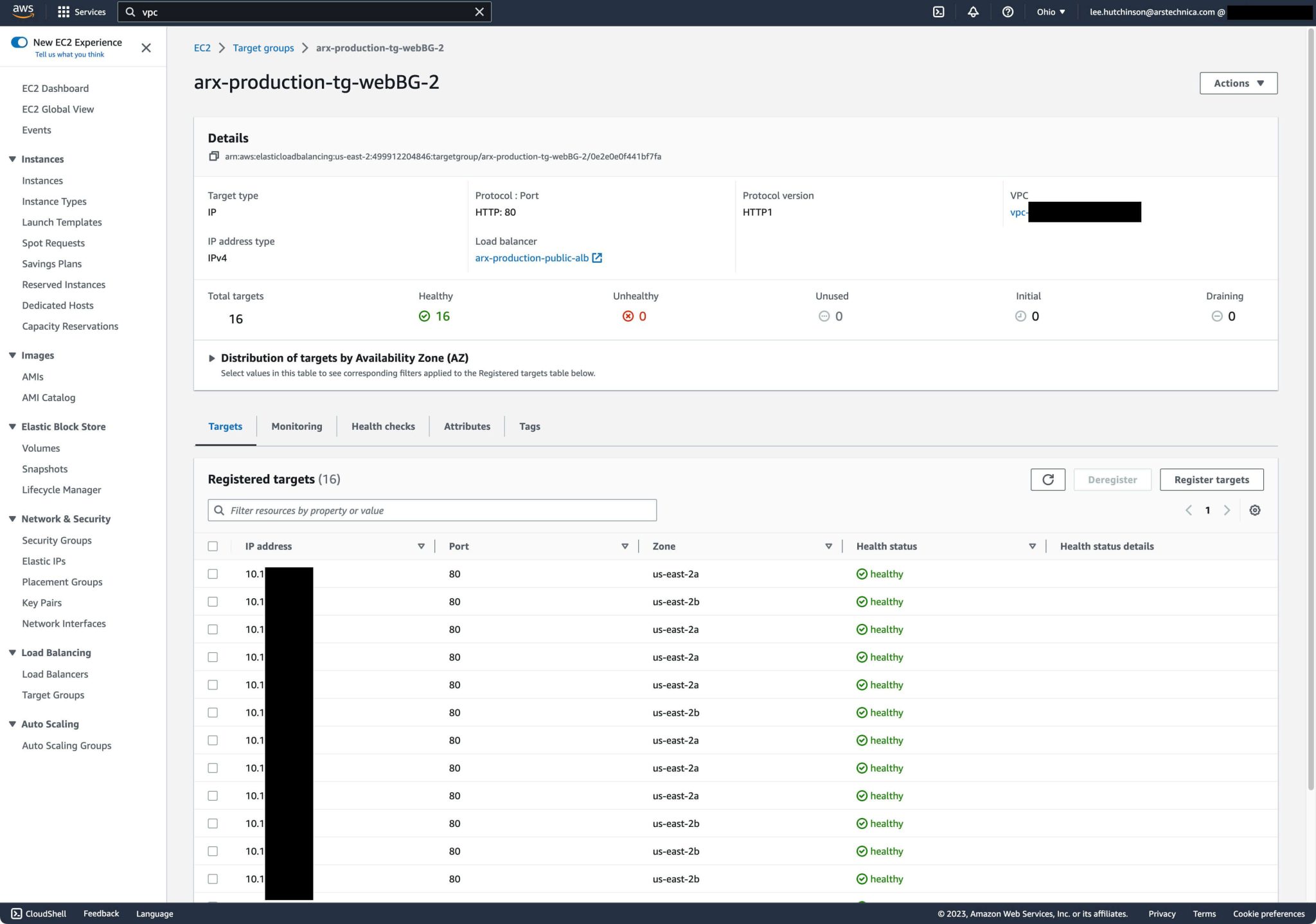Viewport: 1316px width, 924px height.
Task: Open the Feedback footer link
Action: pyautogui.click(x=101, y=914)
